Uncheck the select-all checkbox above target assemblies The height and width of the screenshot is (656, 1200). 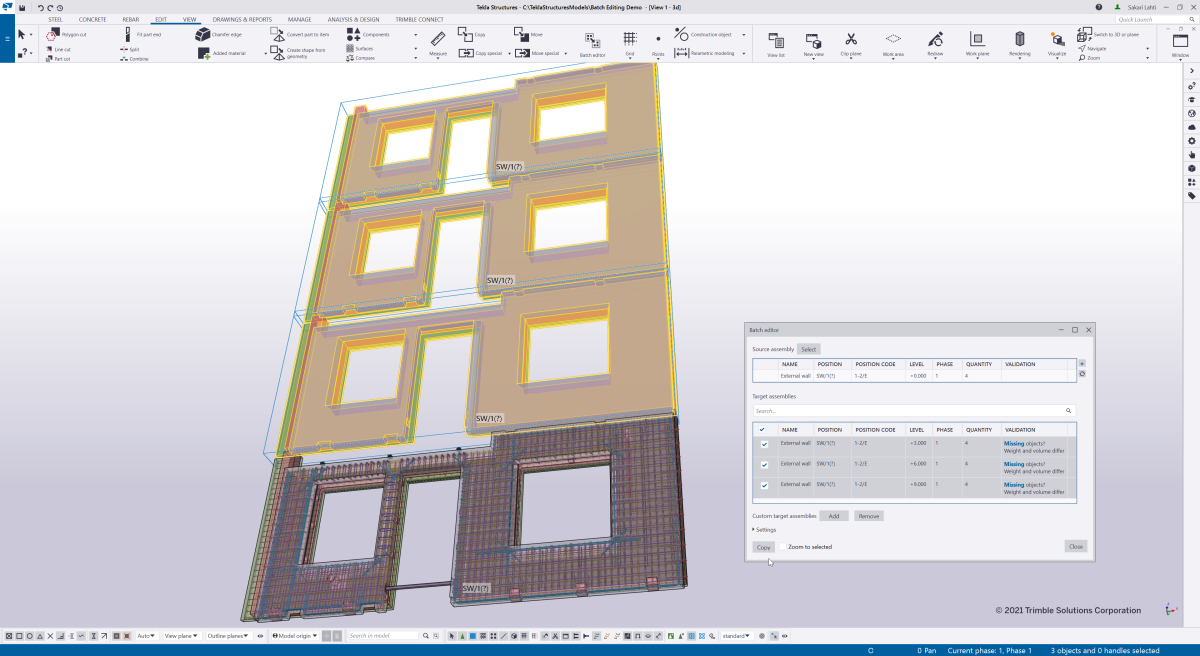(761, 429)
